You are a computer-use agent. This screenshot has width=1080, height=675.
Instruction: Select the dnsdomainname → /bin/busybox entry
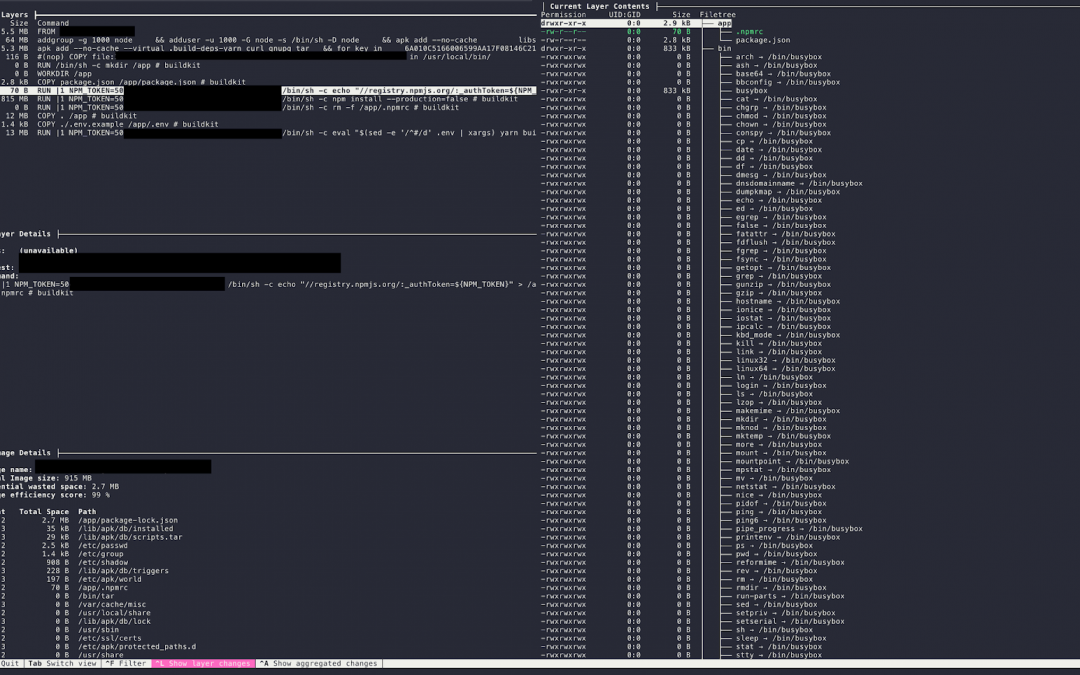point(799,183)
